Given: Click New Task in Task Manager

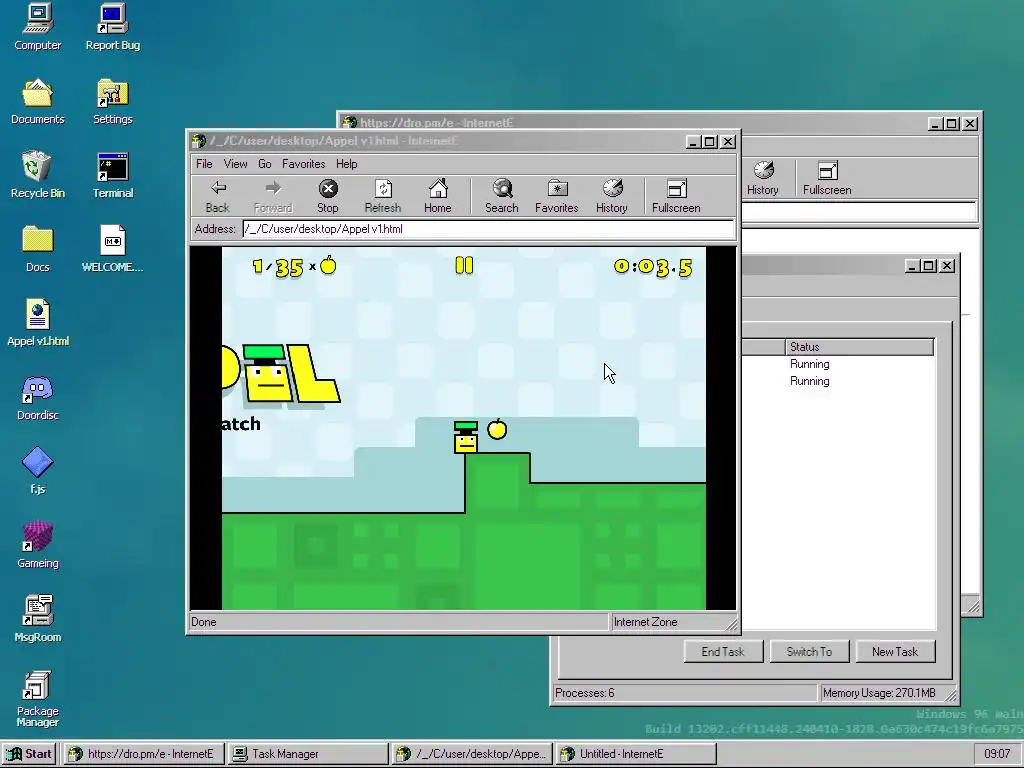Looking at the screenshot, I should pyautogui.click(x=895, y=652).
